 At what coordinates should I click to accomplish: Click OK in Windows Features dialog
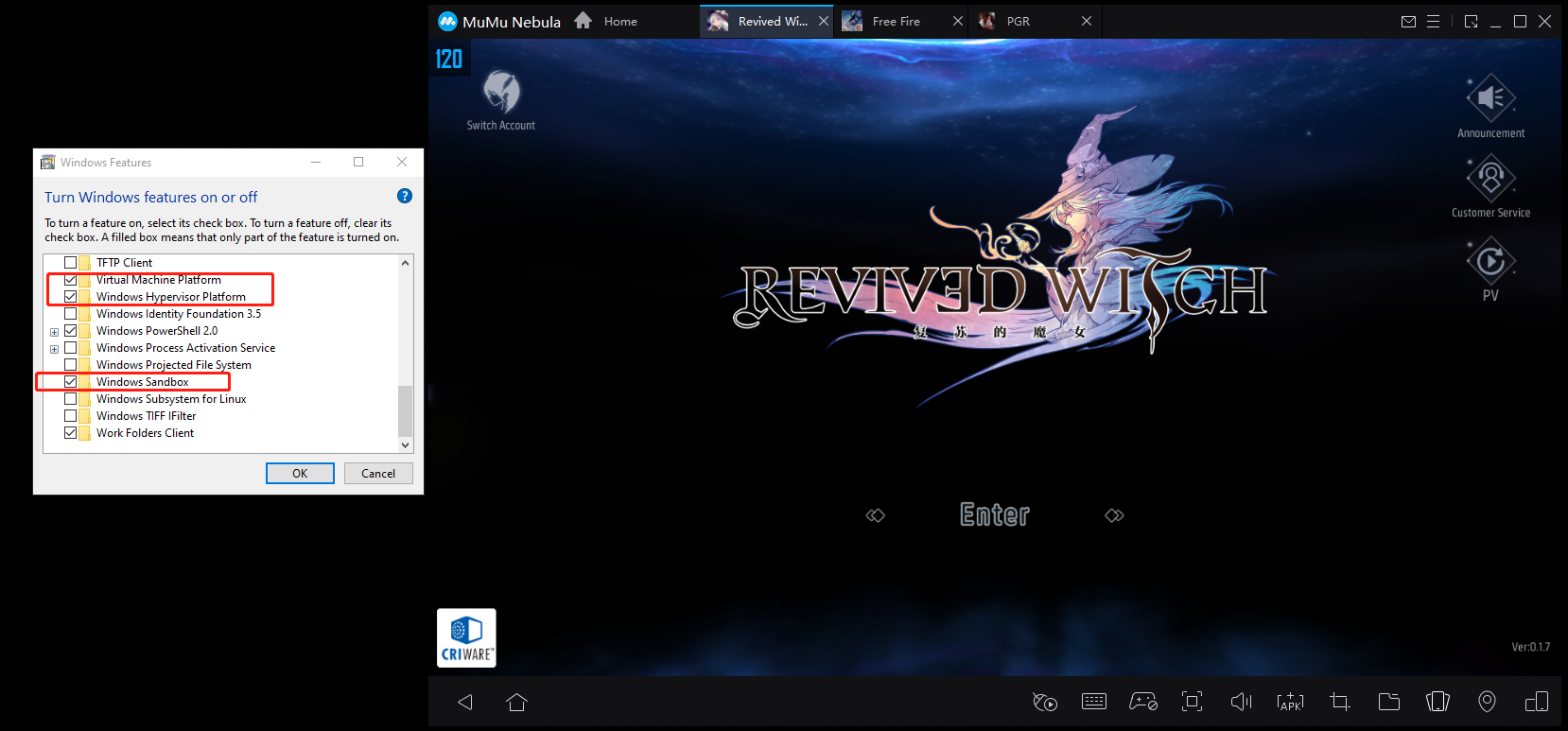pyautogui.click(x=300, y=474)
